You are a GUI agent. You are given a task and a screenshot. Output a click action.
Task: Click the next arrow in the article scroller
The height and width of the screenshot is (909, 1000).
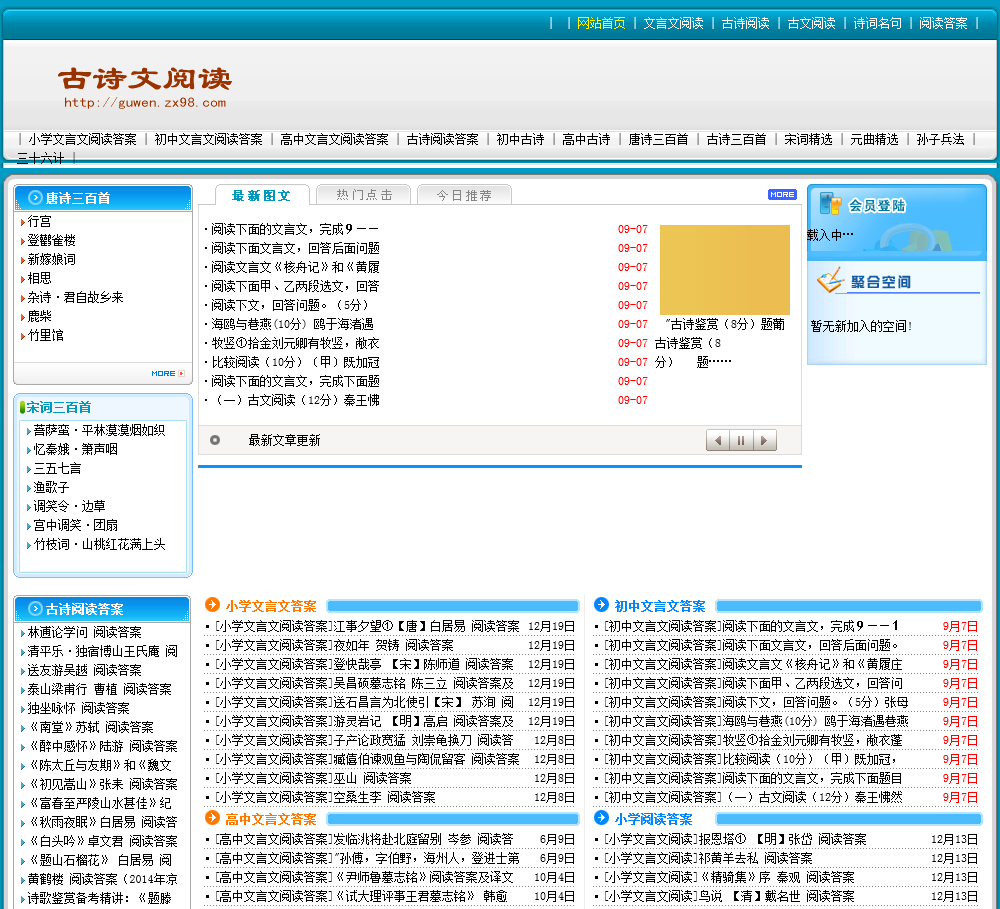pyautogui.click(x=765, y=440)
